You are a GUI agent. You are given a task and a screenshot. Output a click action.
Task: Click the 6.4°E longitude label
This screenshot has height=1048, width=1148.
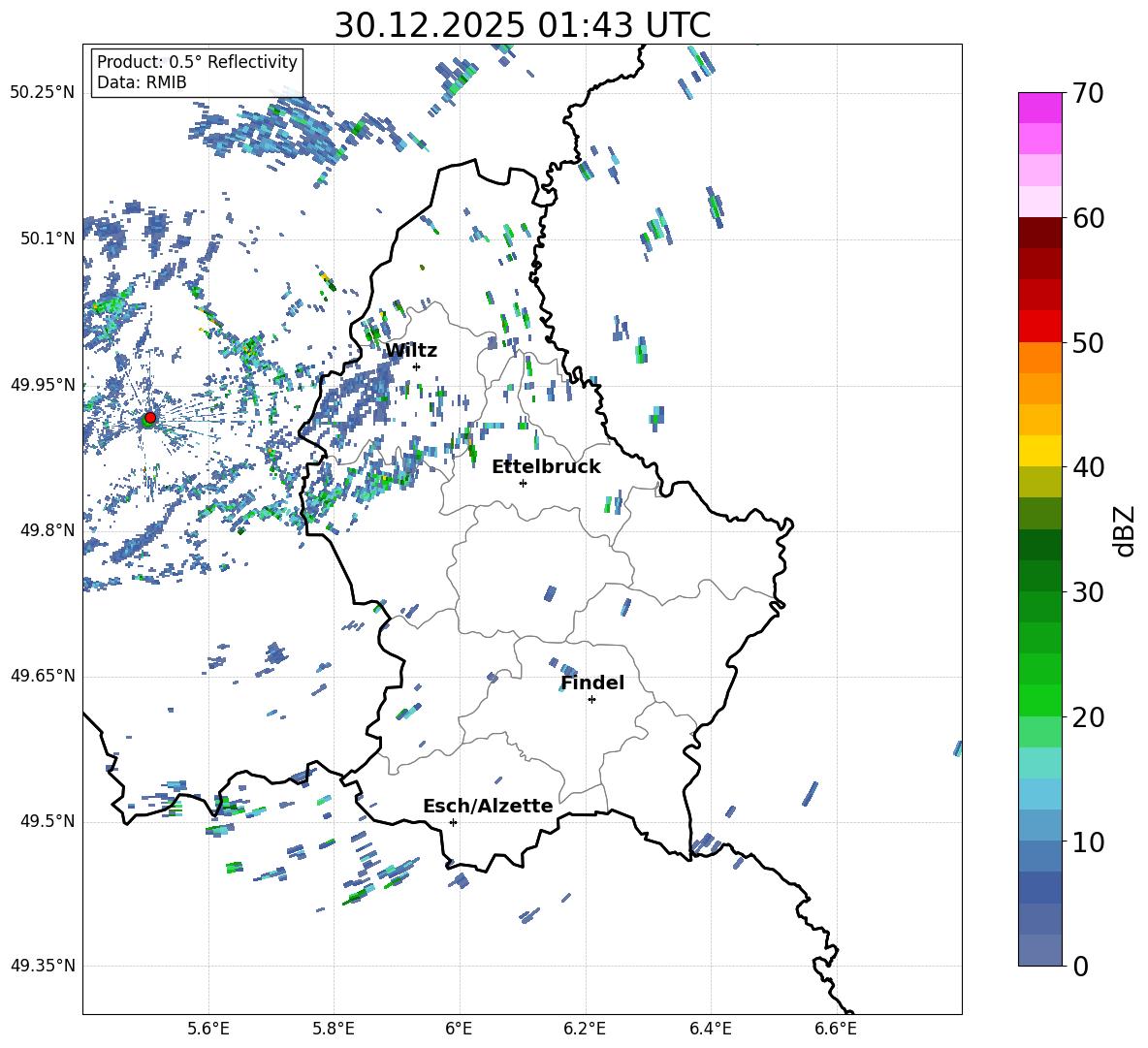point(710,1030)
